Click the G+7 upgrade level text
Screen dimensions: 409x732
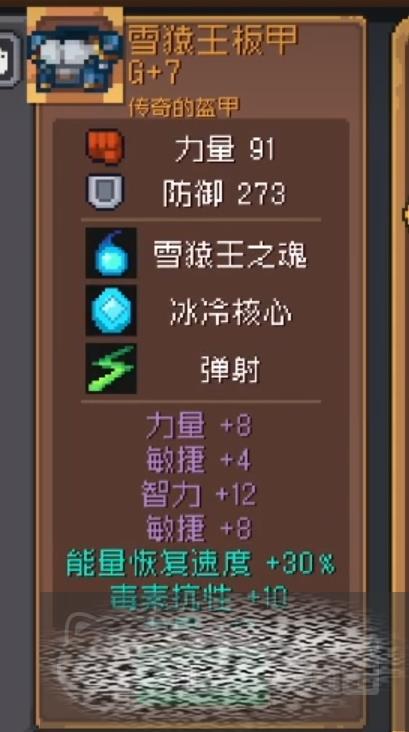click(155, 74)
